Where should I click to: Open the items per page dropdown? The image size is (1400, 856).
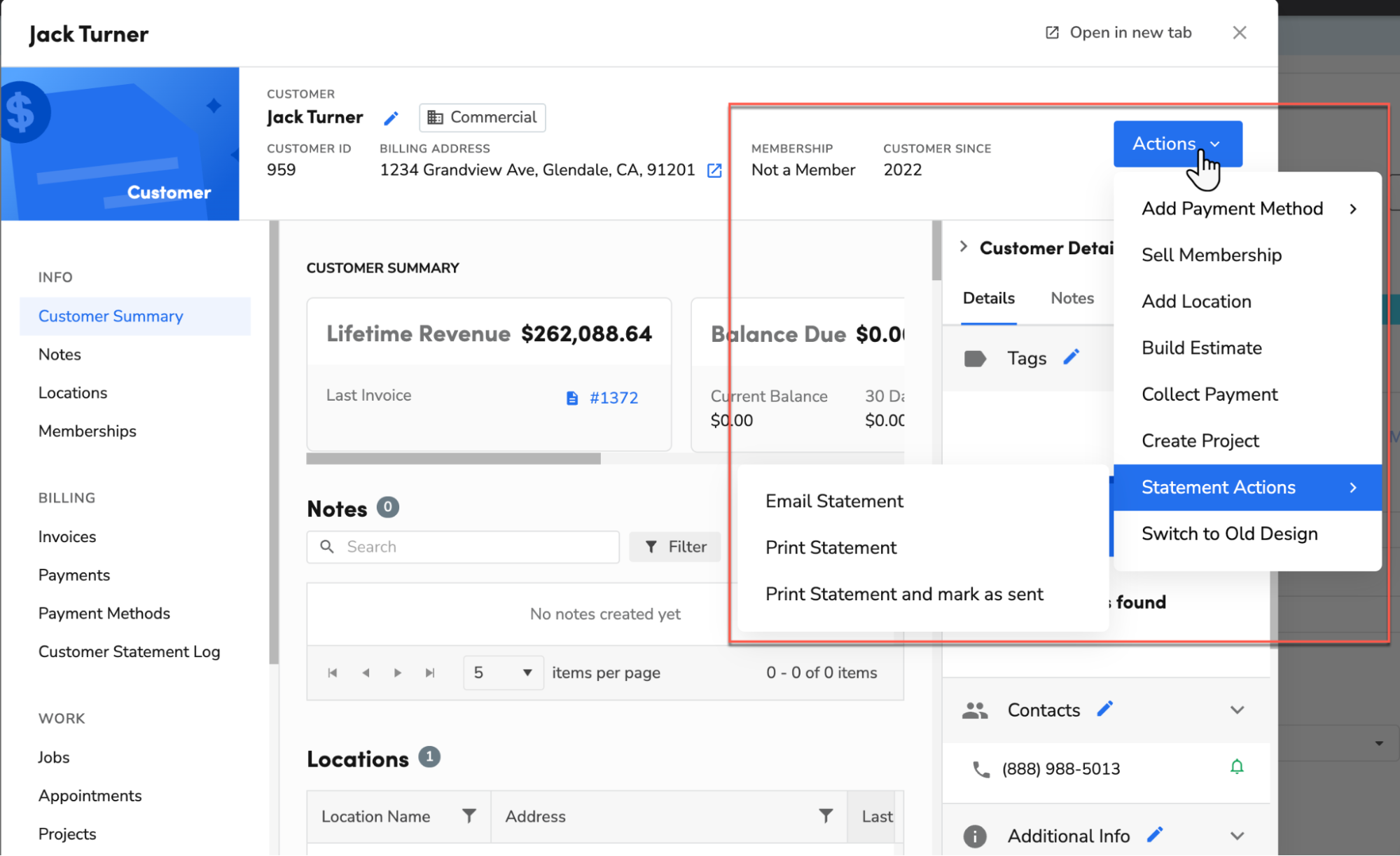tap(503, 673)
